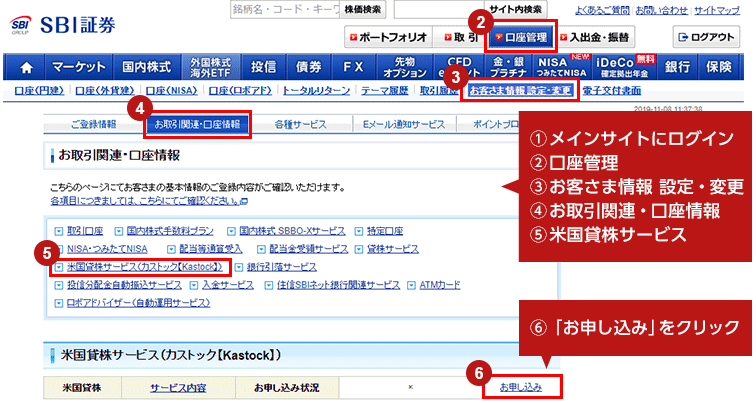
Task: Open the サイトマップ link
Action: tap(717, 10)
